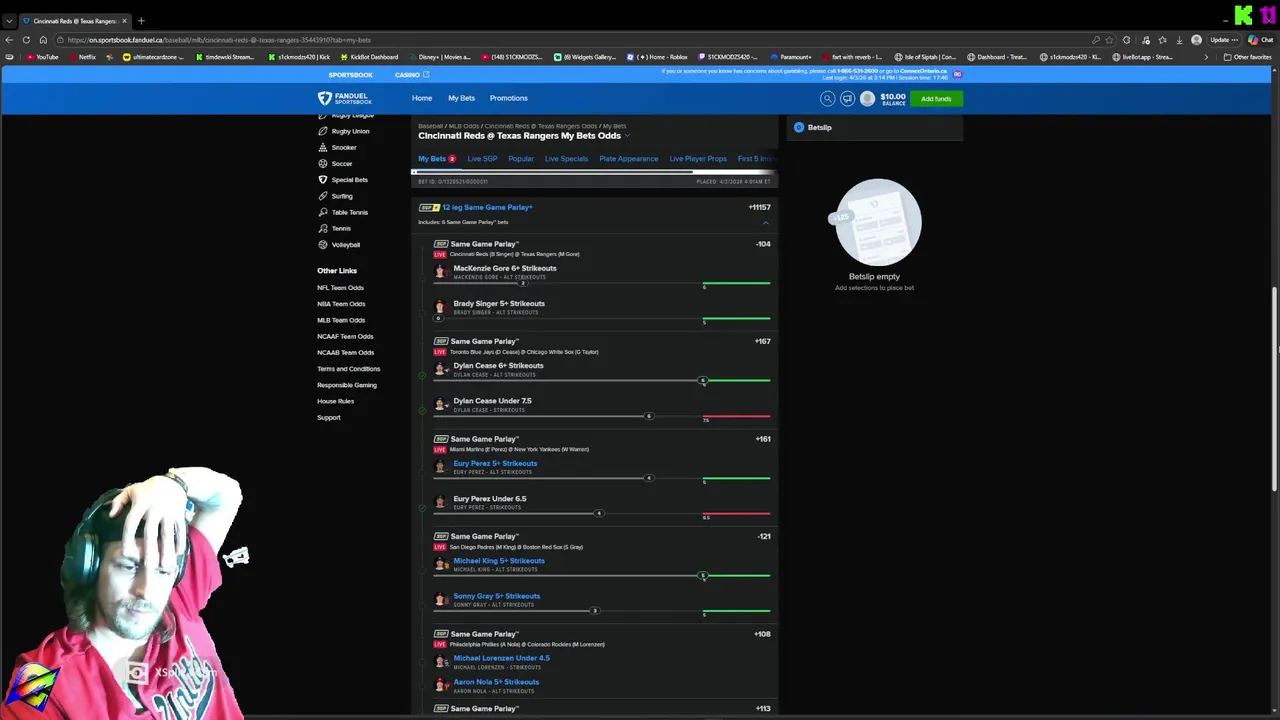Open the Netflix bookmark
Screen dimensions: 1280x720
pyautogui.click(x=82, y=57)
